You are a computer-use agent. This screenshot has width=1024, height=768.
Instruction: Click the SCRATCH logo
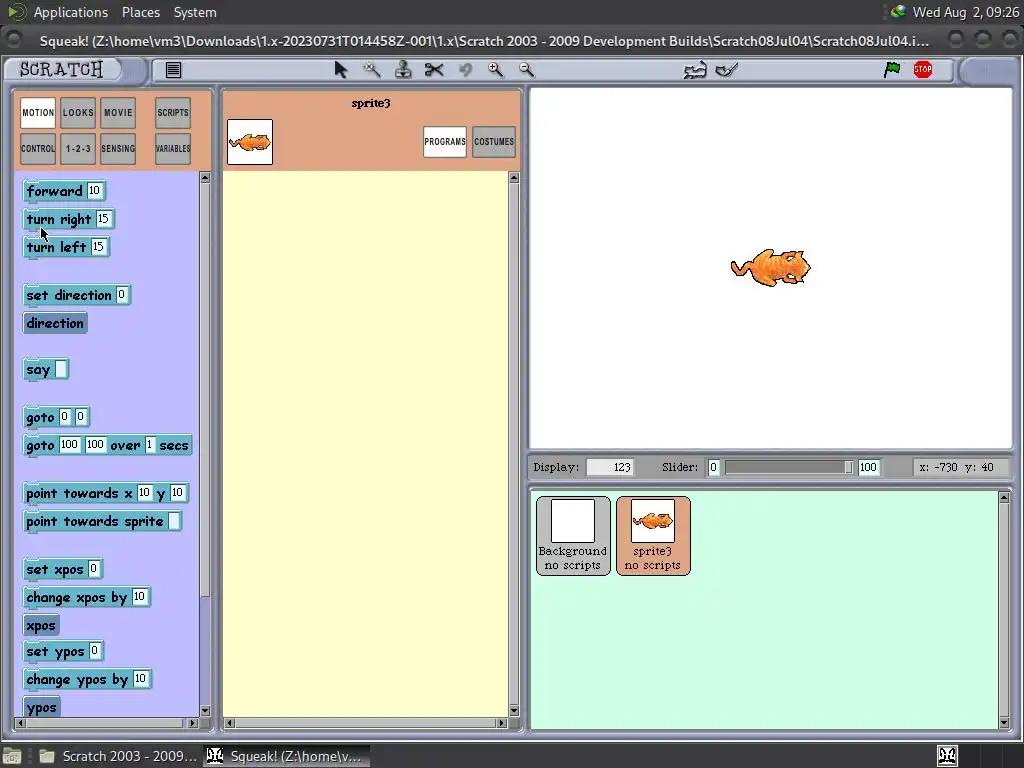point(61,69)
